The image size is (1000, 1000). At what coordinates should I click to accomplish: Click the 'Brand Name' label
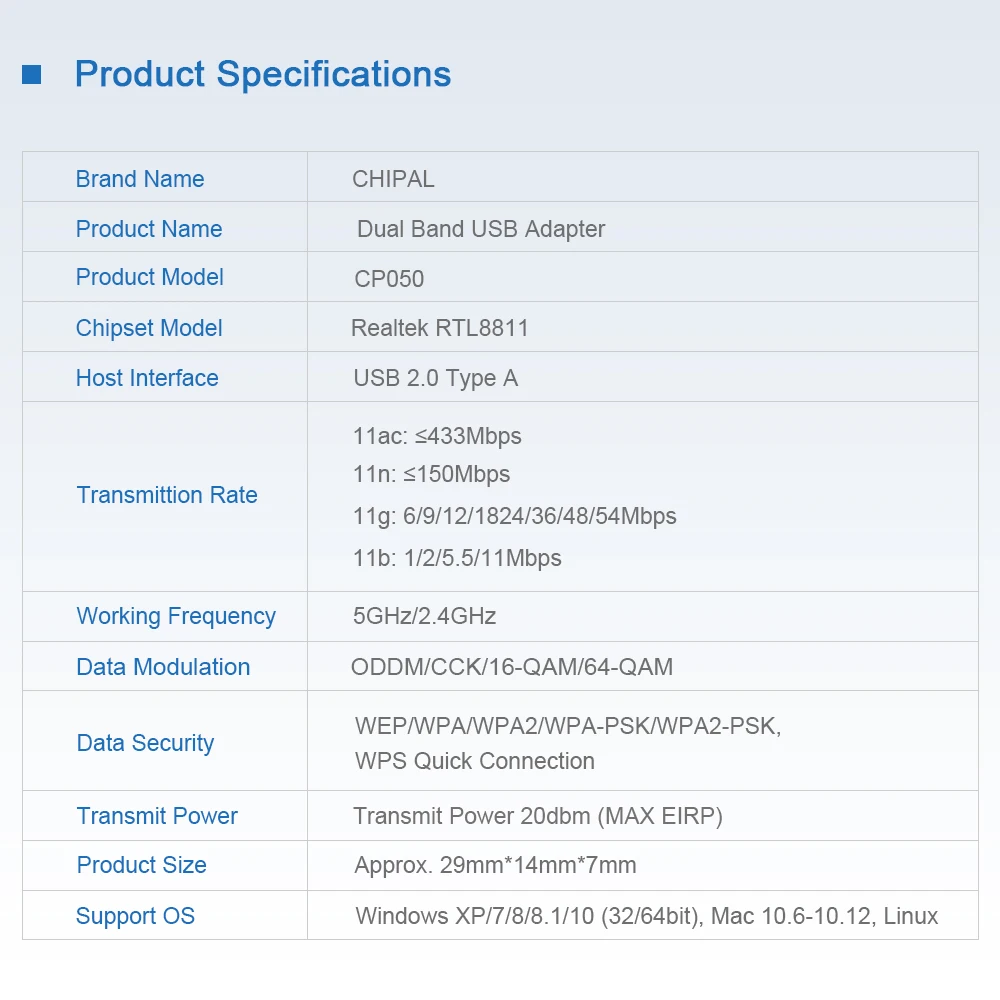140,179
